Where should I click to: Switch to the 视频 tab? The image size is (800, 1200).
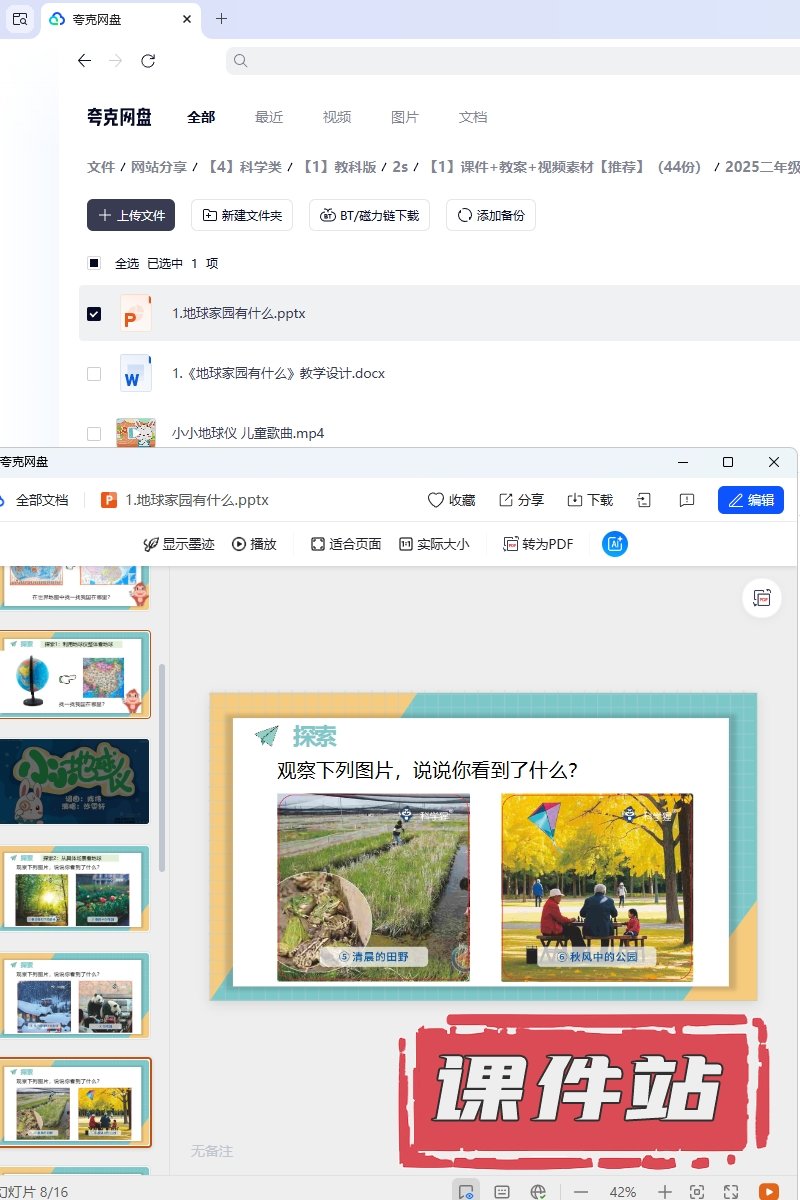pos(337,117)
